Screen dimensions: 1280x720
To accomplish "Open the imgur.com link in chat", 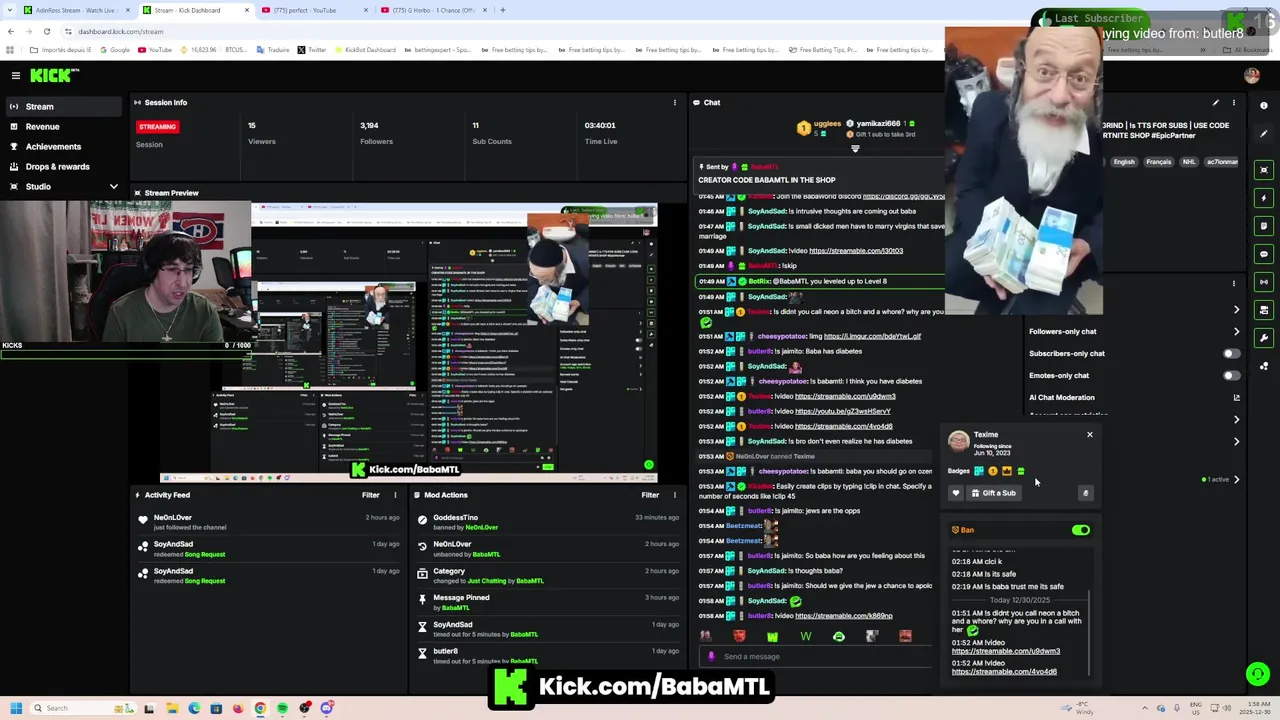I will tap(872, 336).
